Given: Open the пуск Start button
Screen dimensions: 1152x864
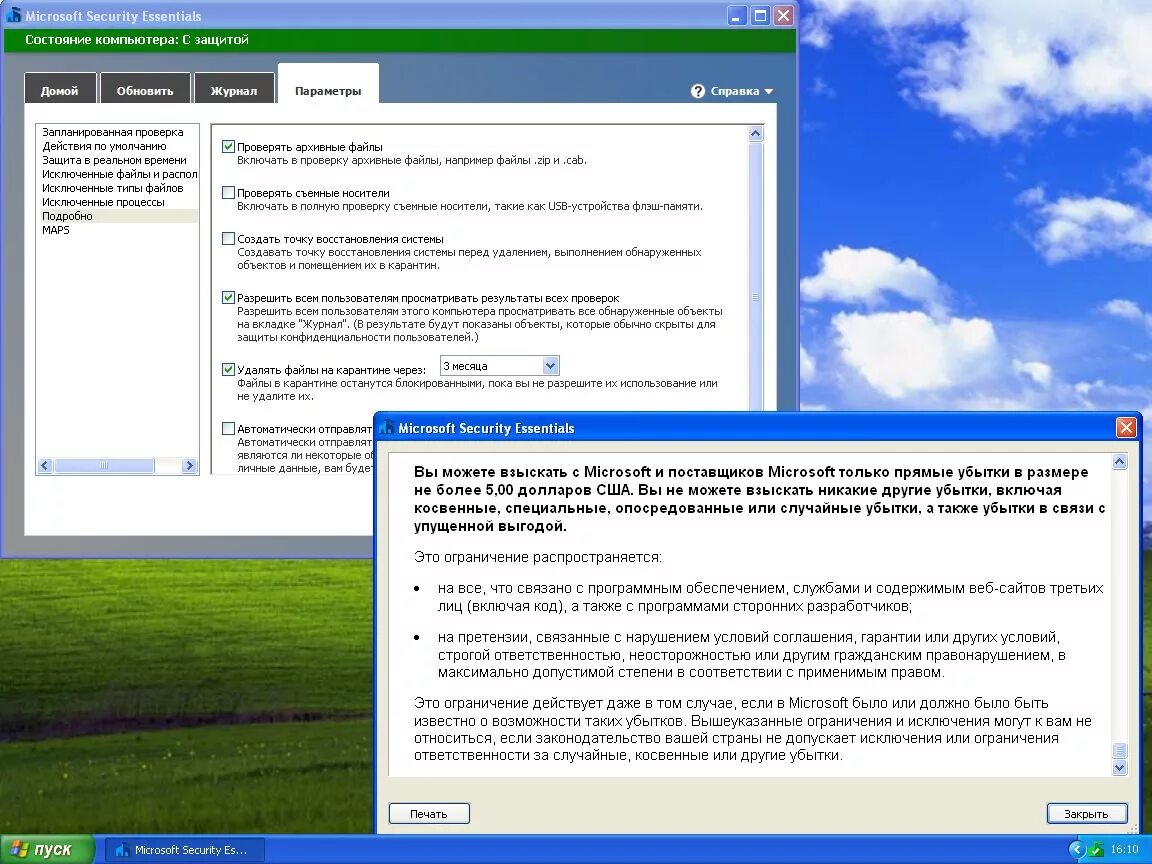Looking at the screenshot, I should point(48,849).
